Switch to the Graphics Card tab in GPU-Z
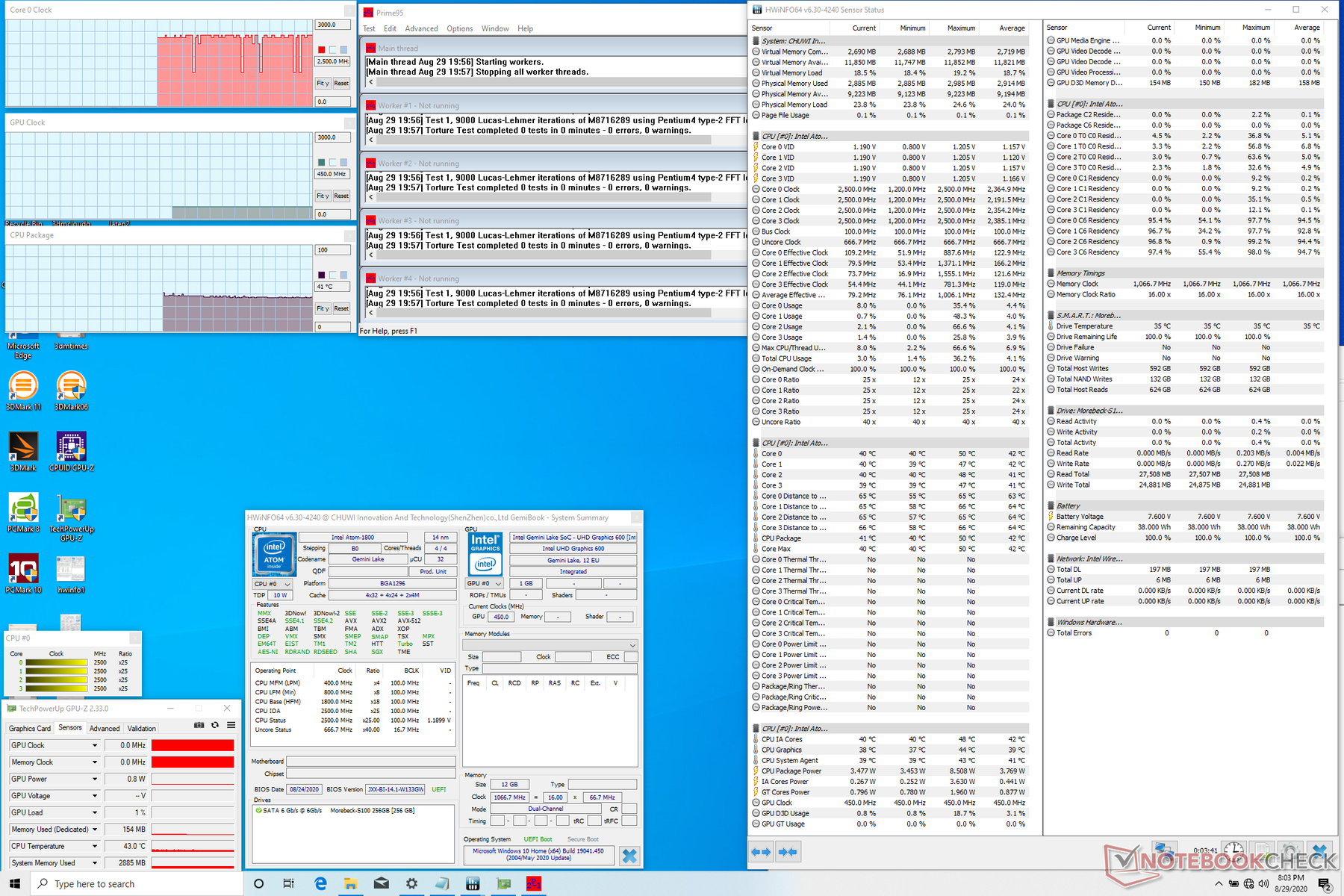The width and height of the screenshot is (1344, 896). 30,728
